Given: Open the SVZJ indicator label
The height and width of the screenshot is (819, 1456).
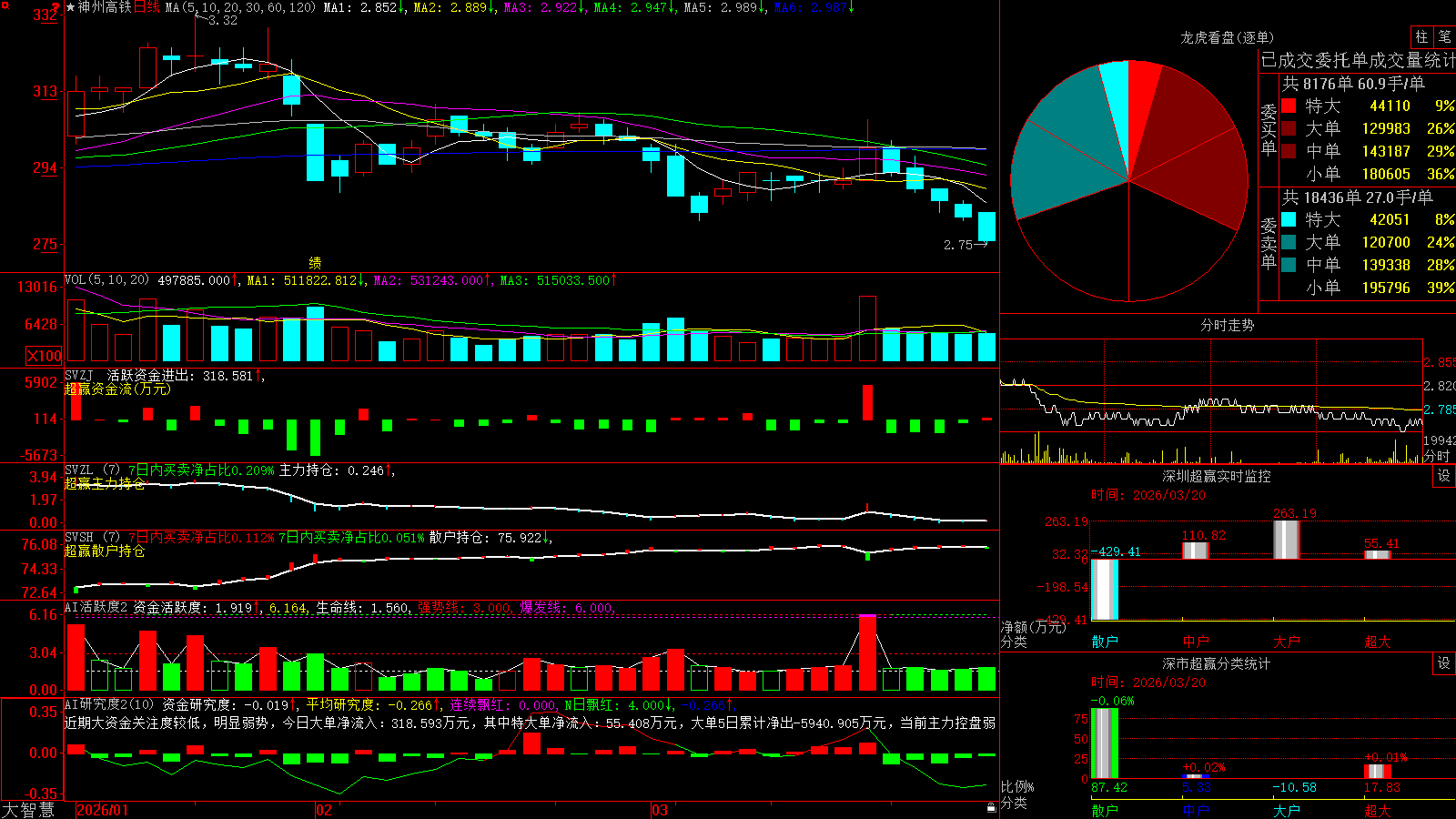Looking at the screenshot, I should pyautogui.click(x=79, y=375).
